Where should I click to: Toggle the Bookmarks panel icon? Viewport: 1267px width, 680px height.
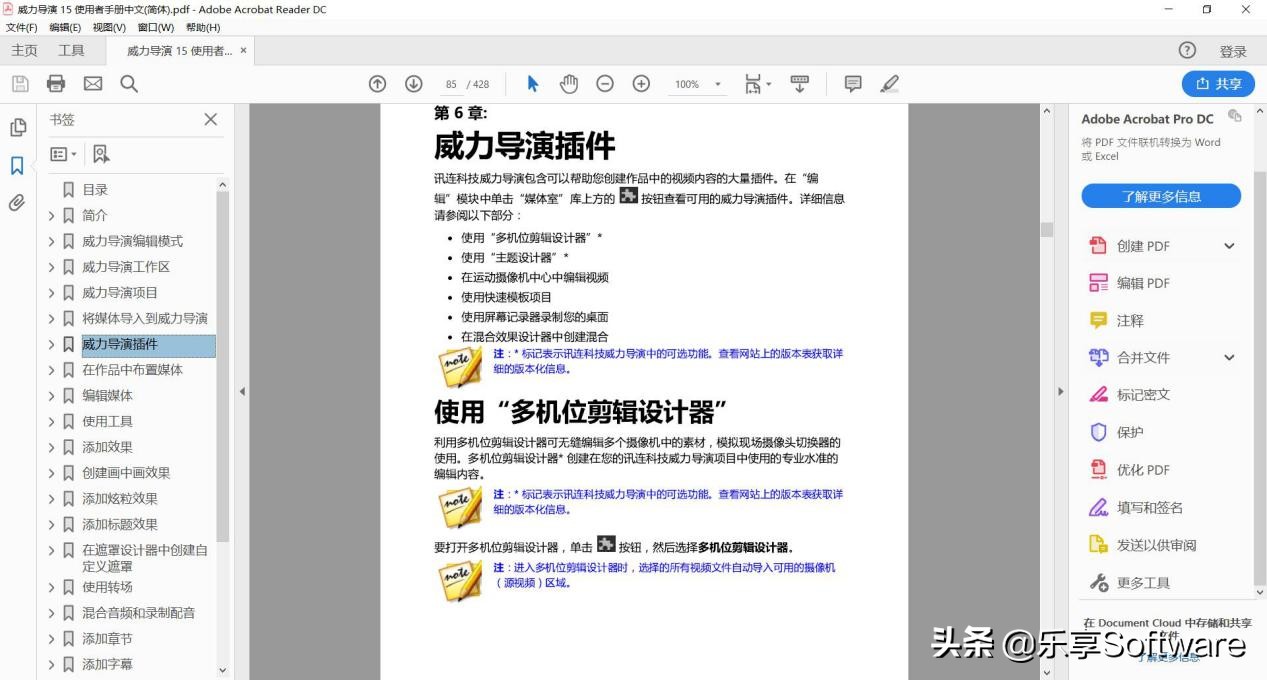17,165
